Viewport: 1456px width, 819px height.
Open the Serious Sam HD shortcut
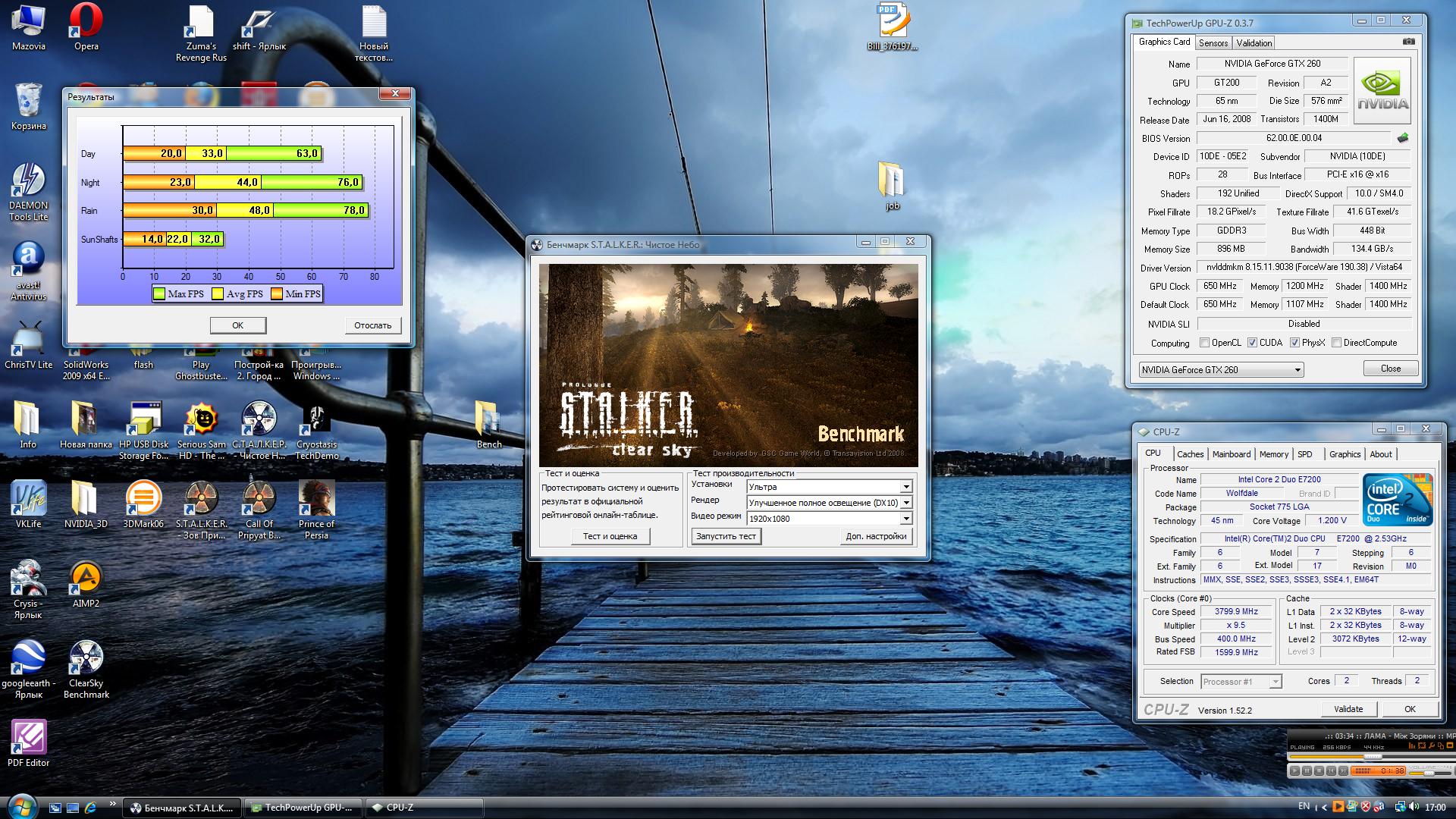[x=201, y=431]
